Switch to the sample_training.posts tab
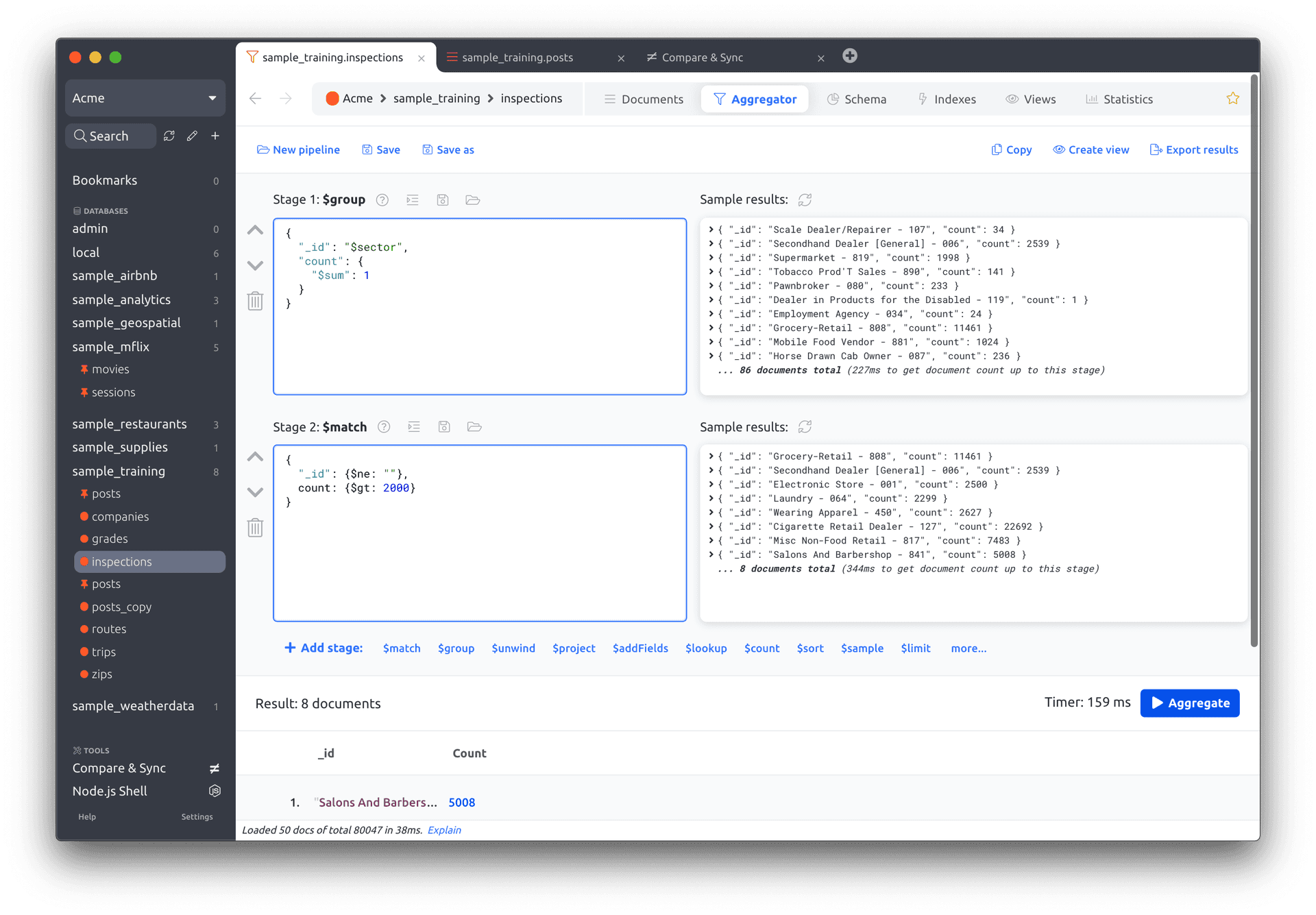Screen dimensions: 1316x915 [517, 58]
